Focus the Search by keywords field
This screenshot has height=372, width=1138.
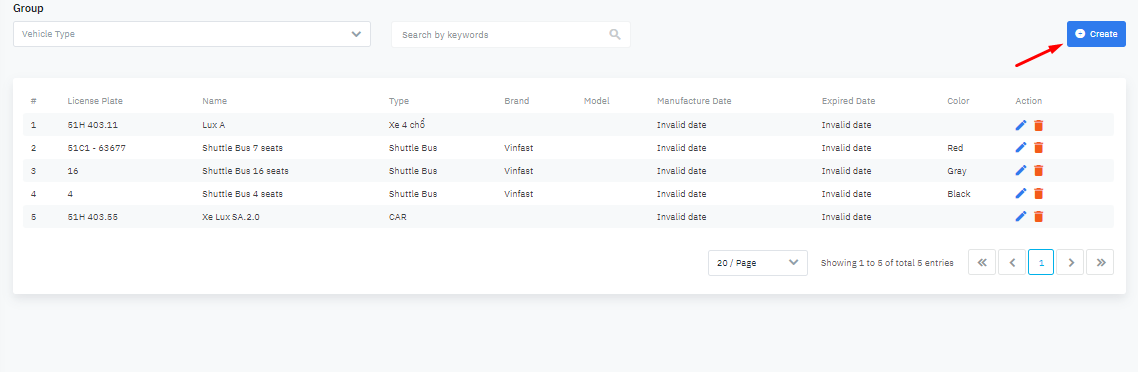coord(511,34)
